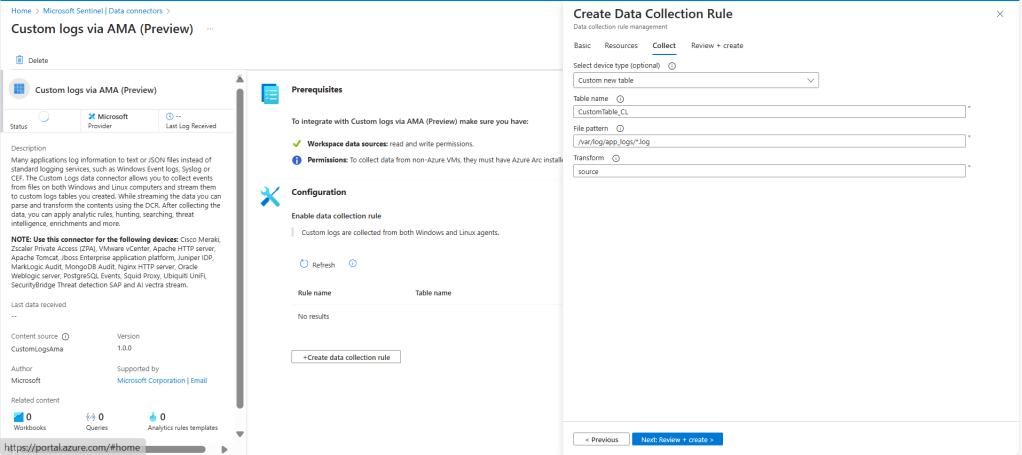This screenshot has height=455, width=1022.
Task: Click the info icon beside Select device type
Action: pos(671,66)
